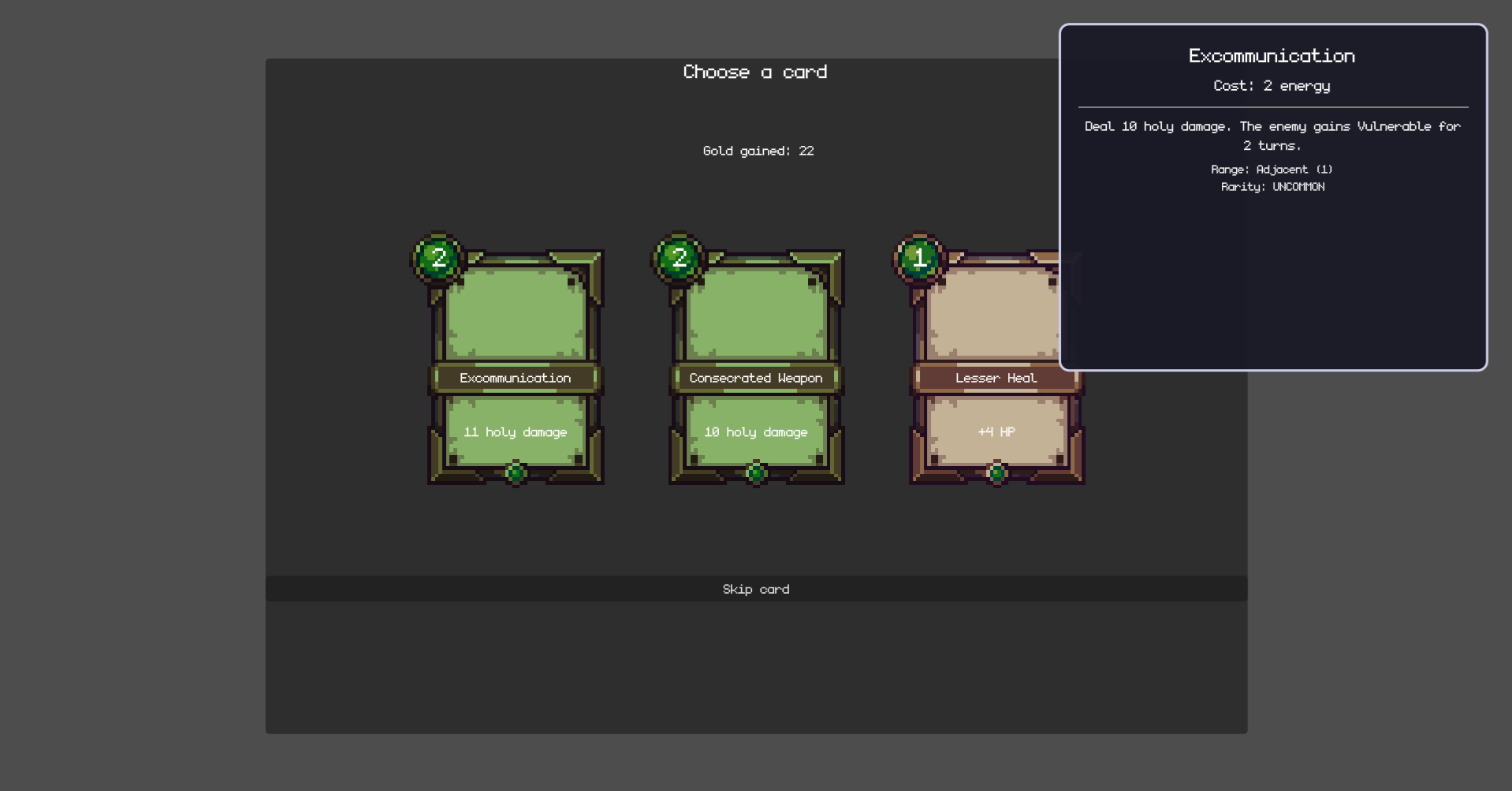Viewport: 1512px width, 791px height.
Task: Click the green gem below Consecrated Weapon card
Action: 756,473
